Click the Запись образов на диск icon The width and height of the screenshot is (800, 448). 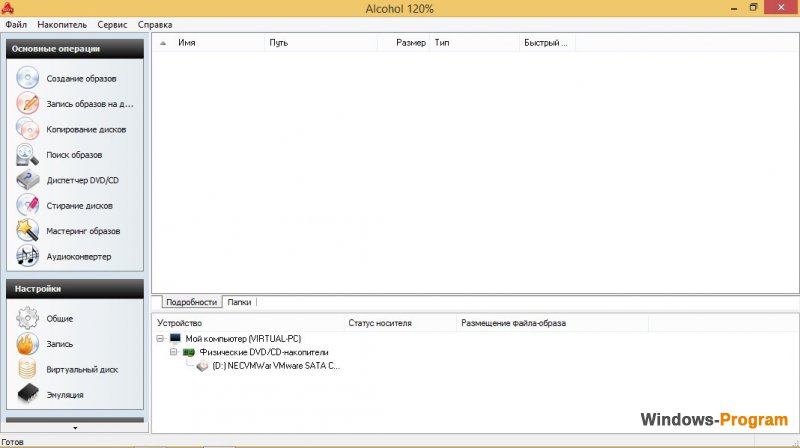coord(28,104)
